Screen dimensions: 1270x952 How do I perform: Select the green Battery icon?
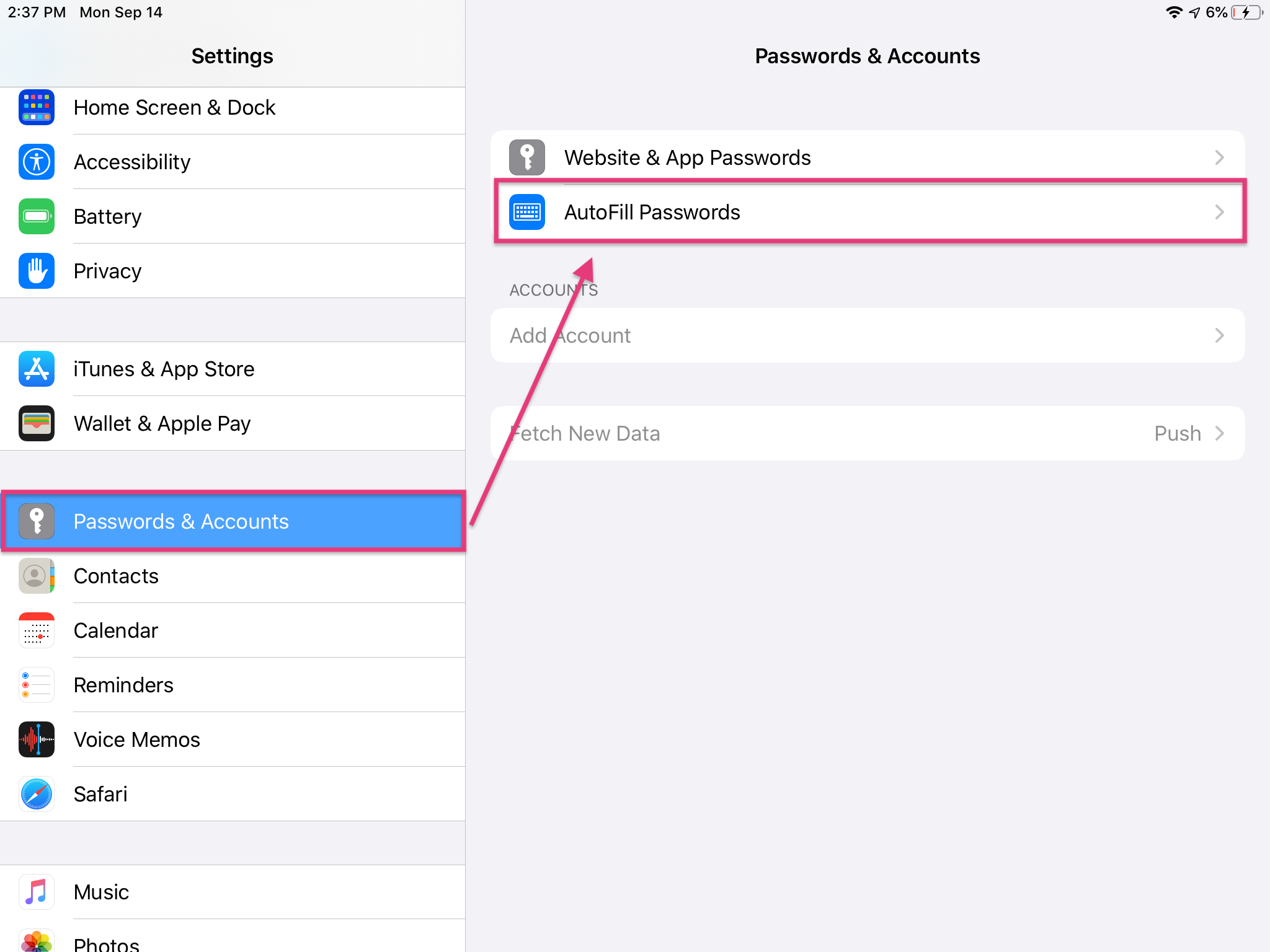[37, 216]
